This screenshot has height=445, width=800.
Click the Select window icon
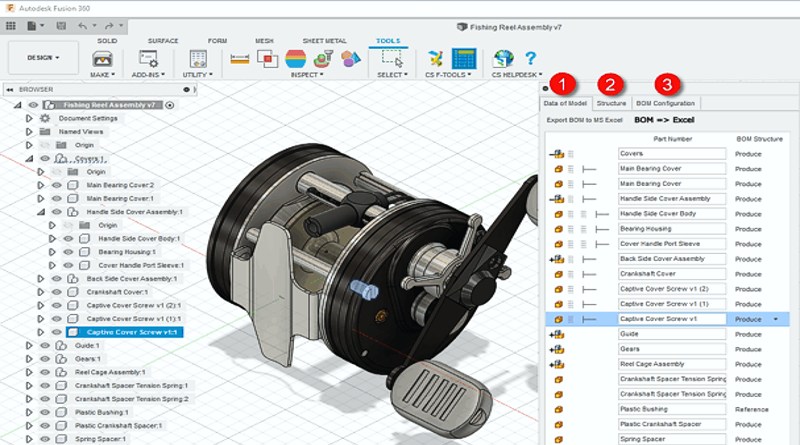(x=391, y=59)
